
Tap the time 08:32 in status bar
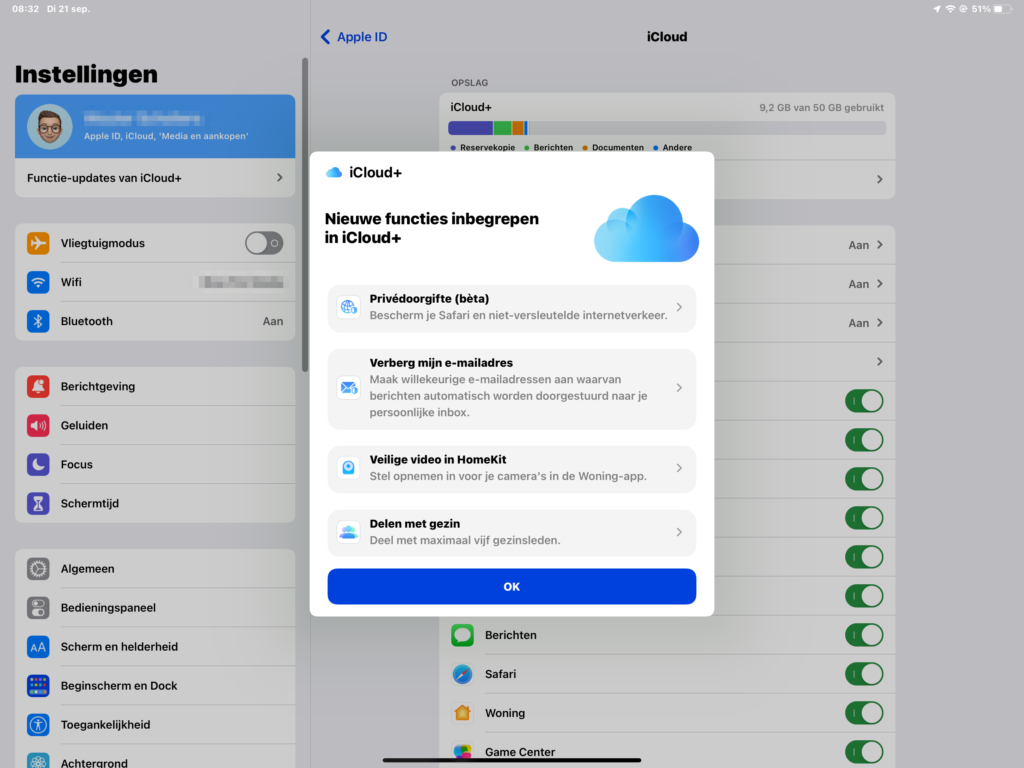click(x=25, y=9)
